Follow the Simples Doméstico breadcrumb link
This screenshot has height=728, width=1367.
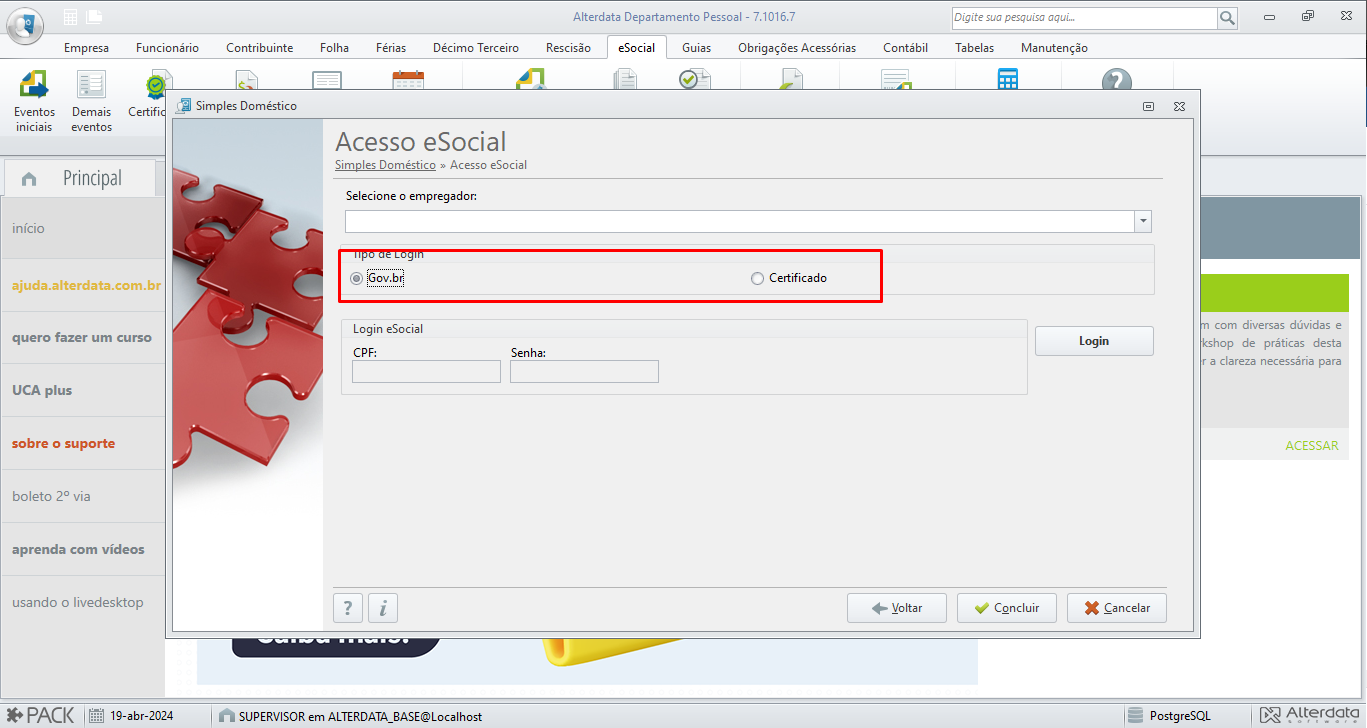(x=385, y=165)
